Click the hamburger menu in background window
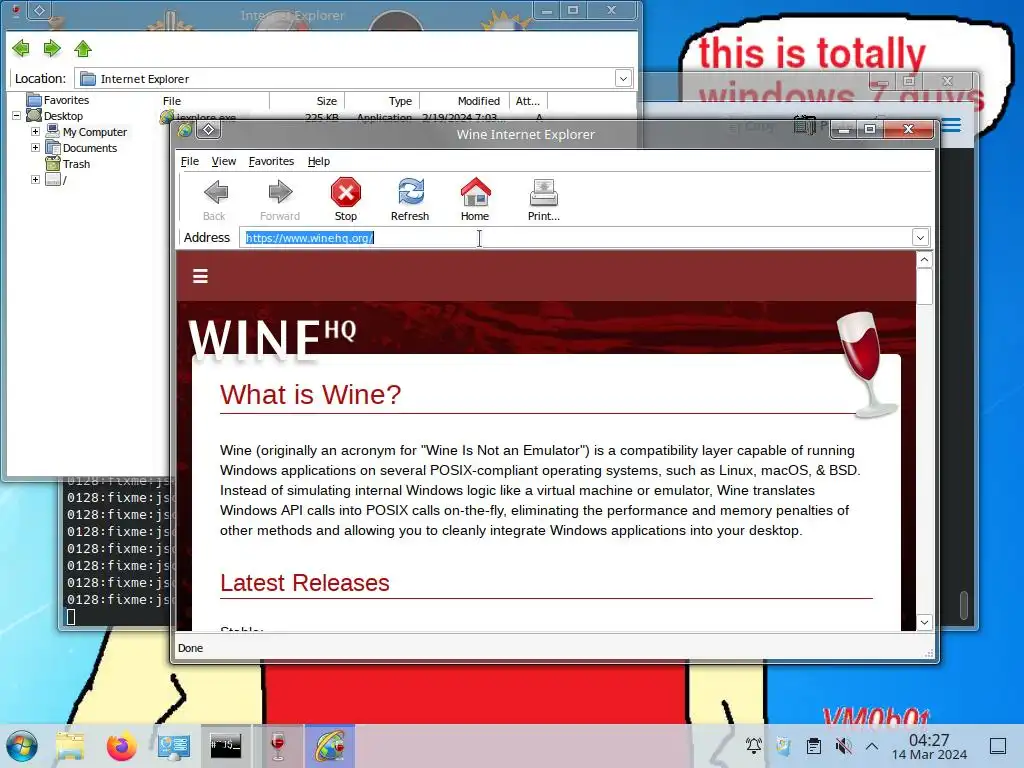Image resolution: width=1024 pixels, height=768 pixels. click(952, 125)
